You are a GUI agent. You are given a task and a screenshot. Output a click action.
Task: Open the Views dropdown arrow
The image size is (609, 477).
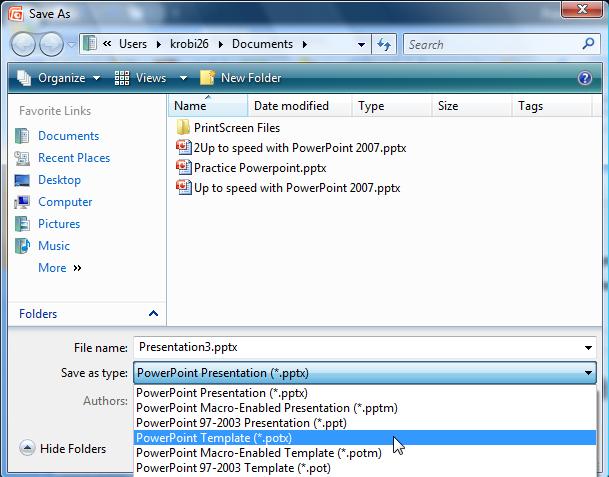[x=183, y=78]
